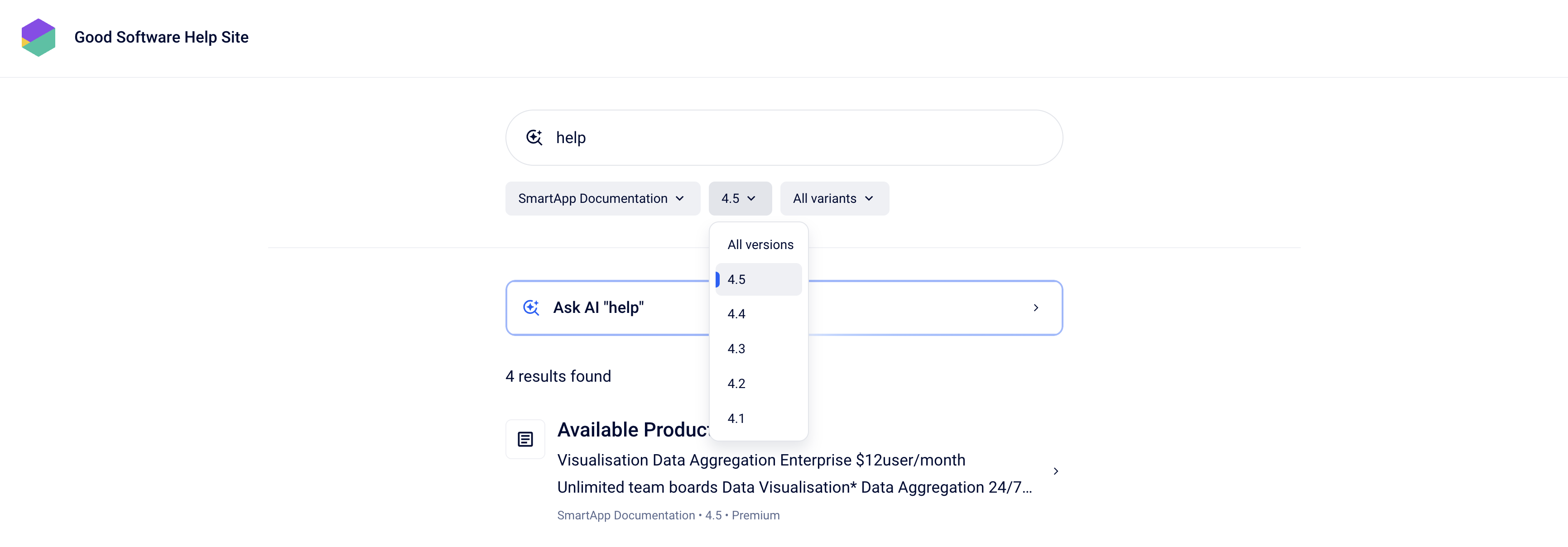Select All versions from the version menu
Viewport: 1568px width, 547px height.
click(760, 245)
